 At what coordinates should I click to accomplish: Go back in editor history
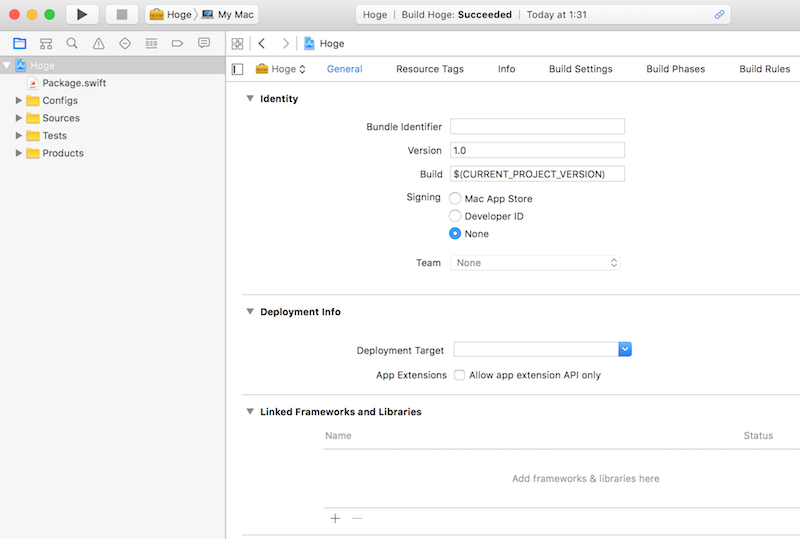click(x=262, y=43)
